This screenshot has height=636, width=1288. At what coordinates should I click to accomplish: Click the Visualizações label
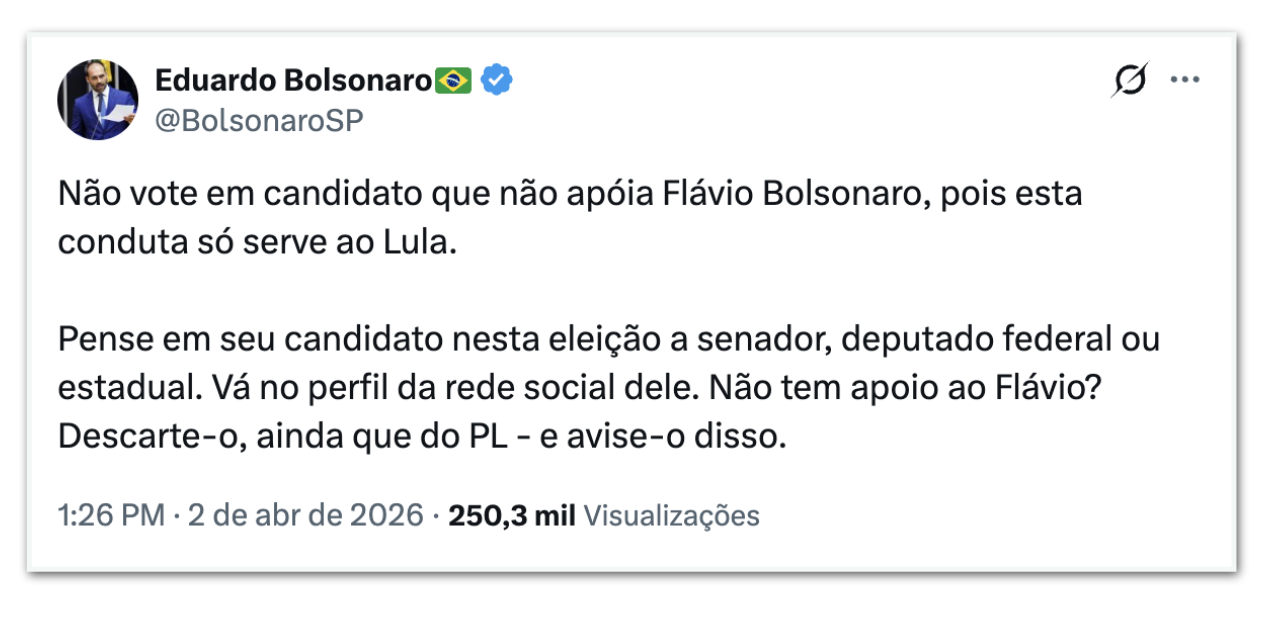point(670,516)
